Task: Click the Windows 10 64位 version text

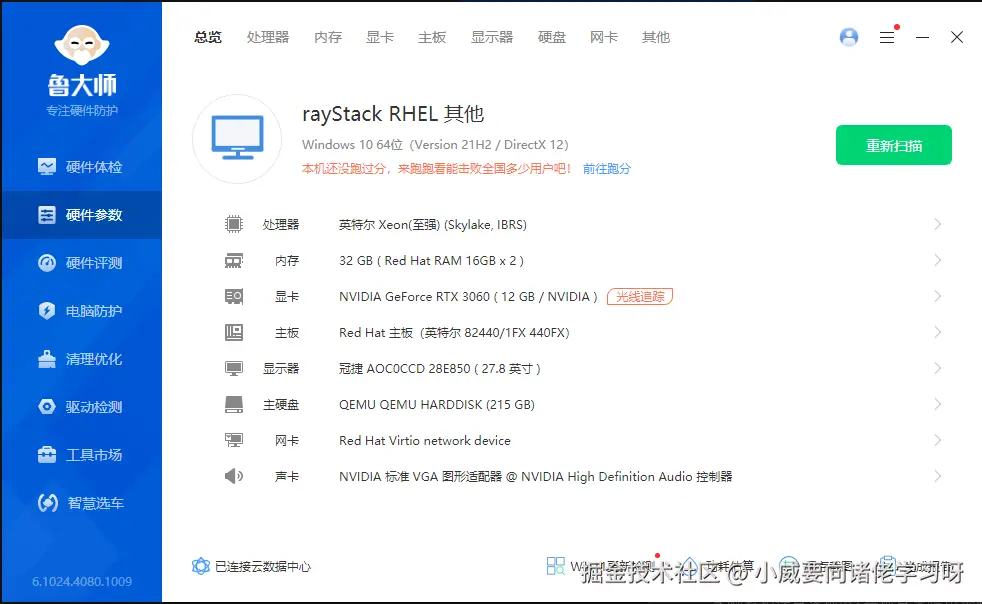Action: [x=435, y=145]
